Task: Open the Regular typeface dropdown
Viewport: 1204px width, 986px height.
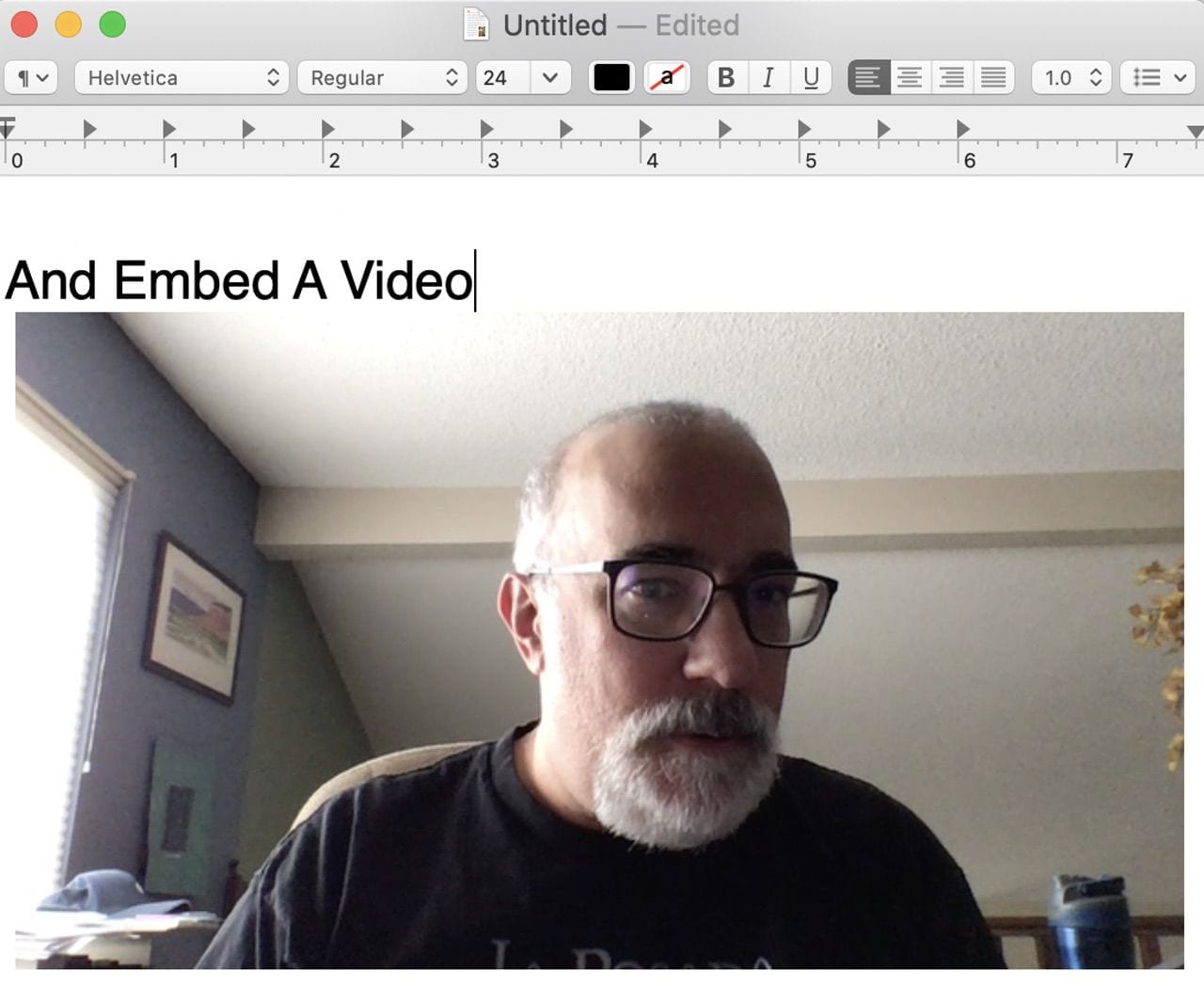Action: 383,78
